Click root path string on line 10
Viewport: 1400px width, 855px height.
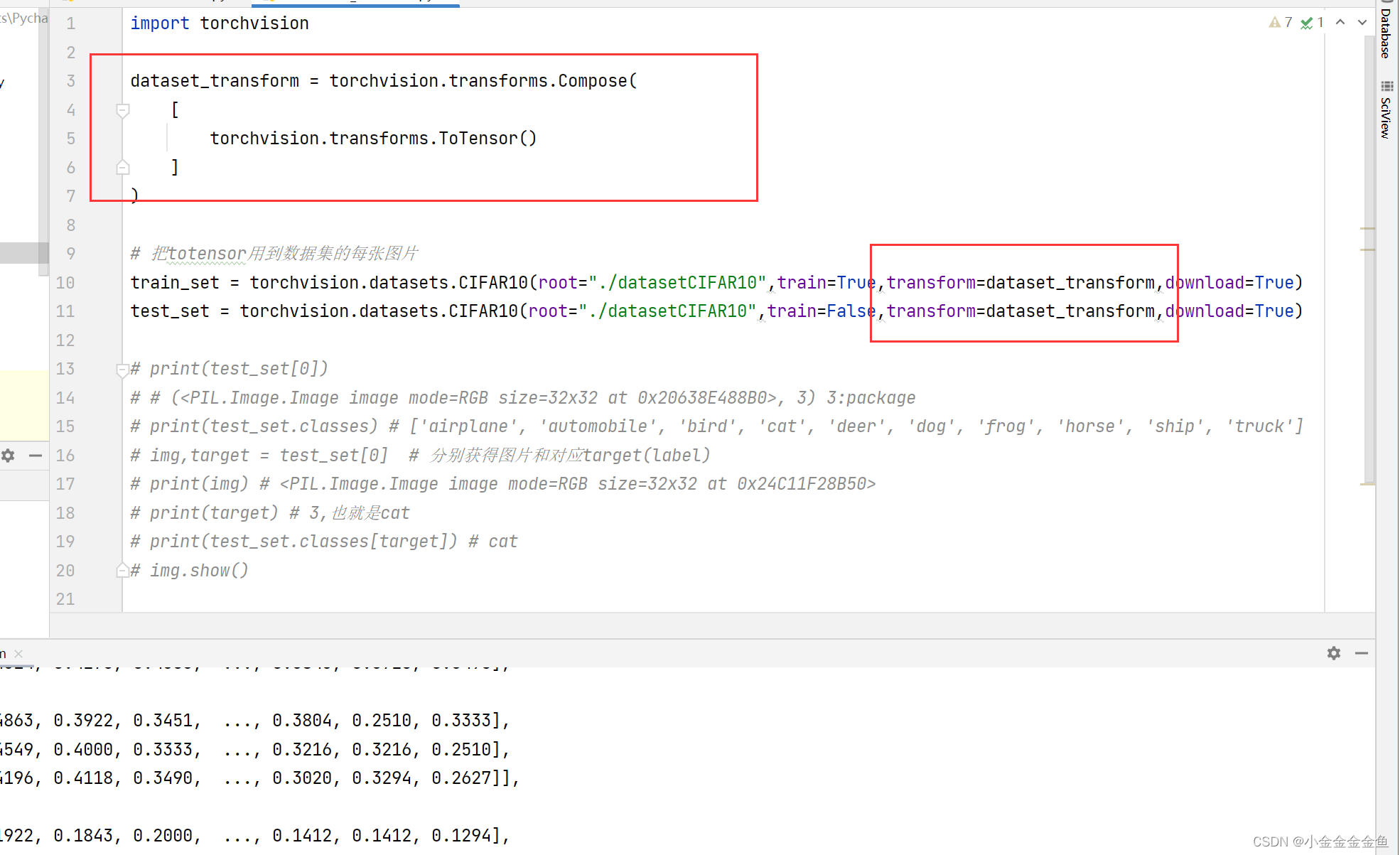click(x=677, y=283)
